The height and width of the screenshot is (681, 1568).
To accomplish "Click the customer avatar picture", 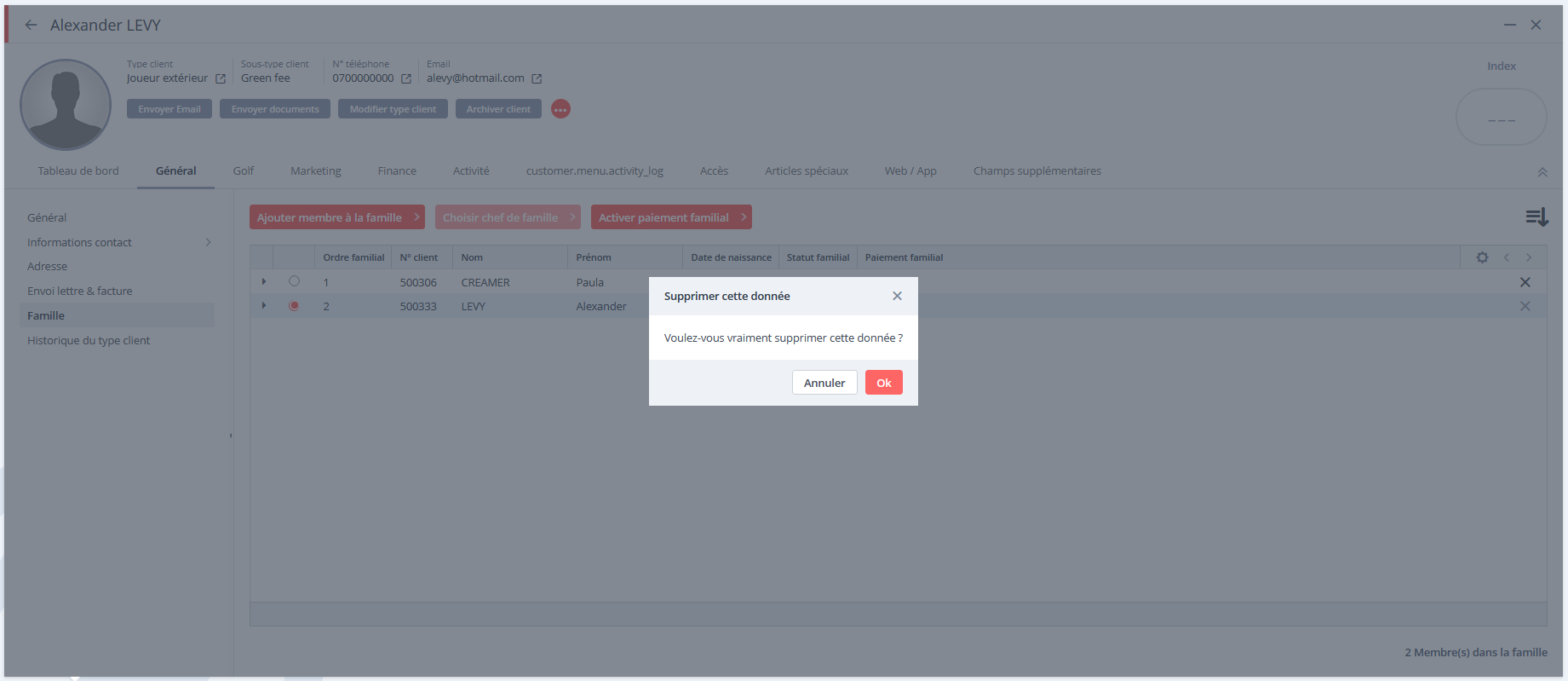I will pos(66,104).
